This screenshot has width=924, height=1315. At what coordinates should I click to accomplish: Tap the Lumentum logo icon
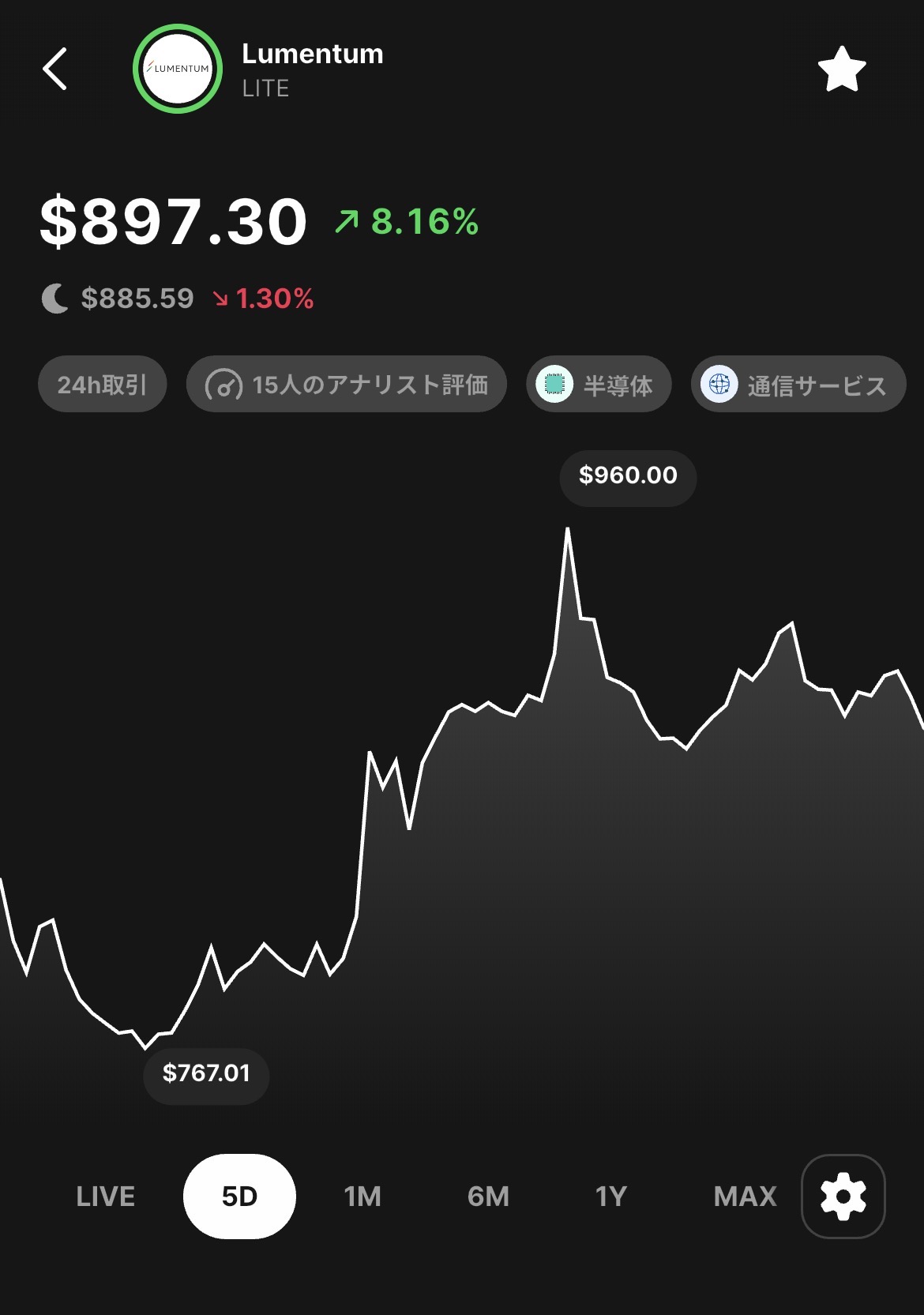[178, 69]
